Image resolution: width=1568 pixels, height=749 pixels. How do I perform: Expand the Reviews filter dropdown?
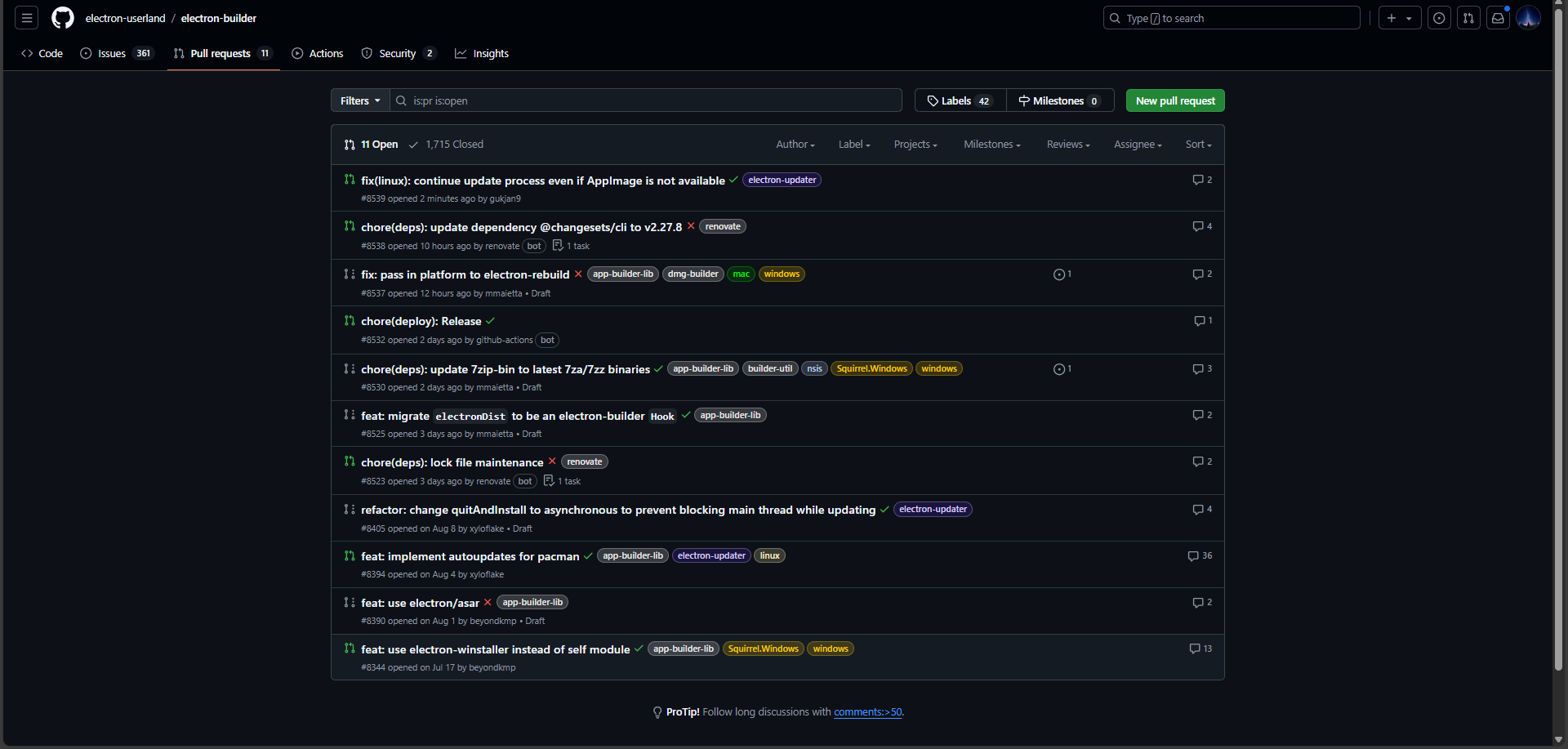1068,145
